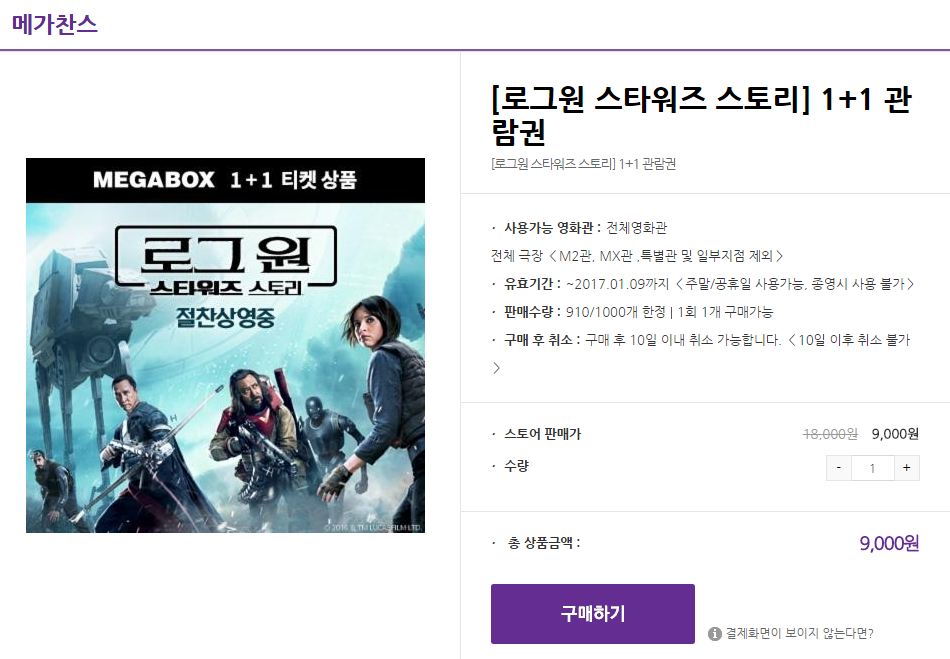Image resolution: width=950 pixels, height=659 pixels.
Task: Click the 절찬상영중 text on the poster
Action: point(225,317)
